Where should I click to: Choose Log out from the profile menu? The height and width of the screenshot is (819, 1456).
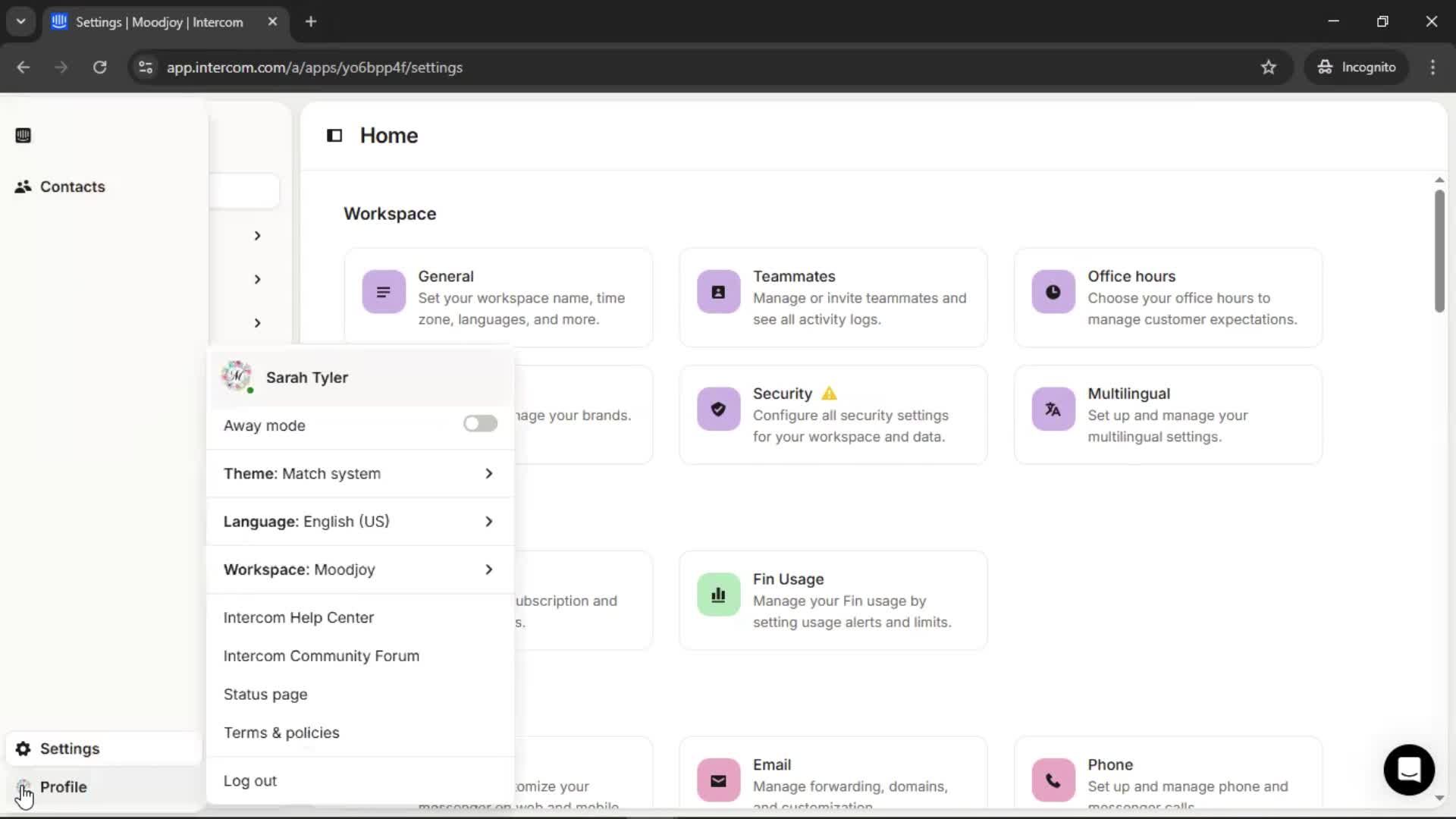(x=250, y=781)
